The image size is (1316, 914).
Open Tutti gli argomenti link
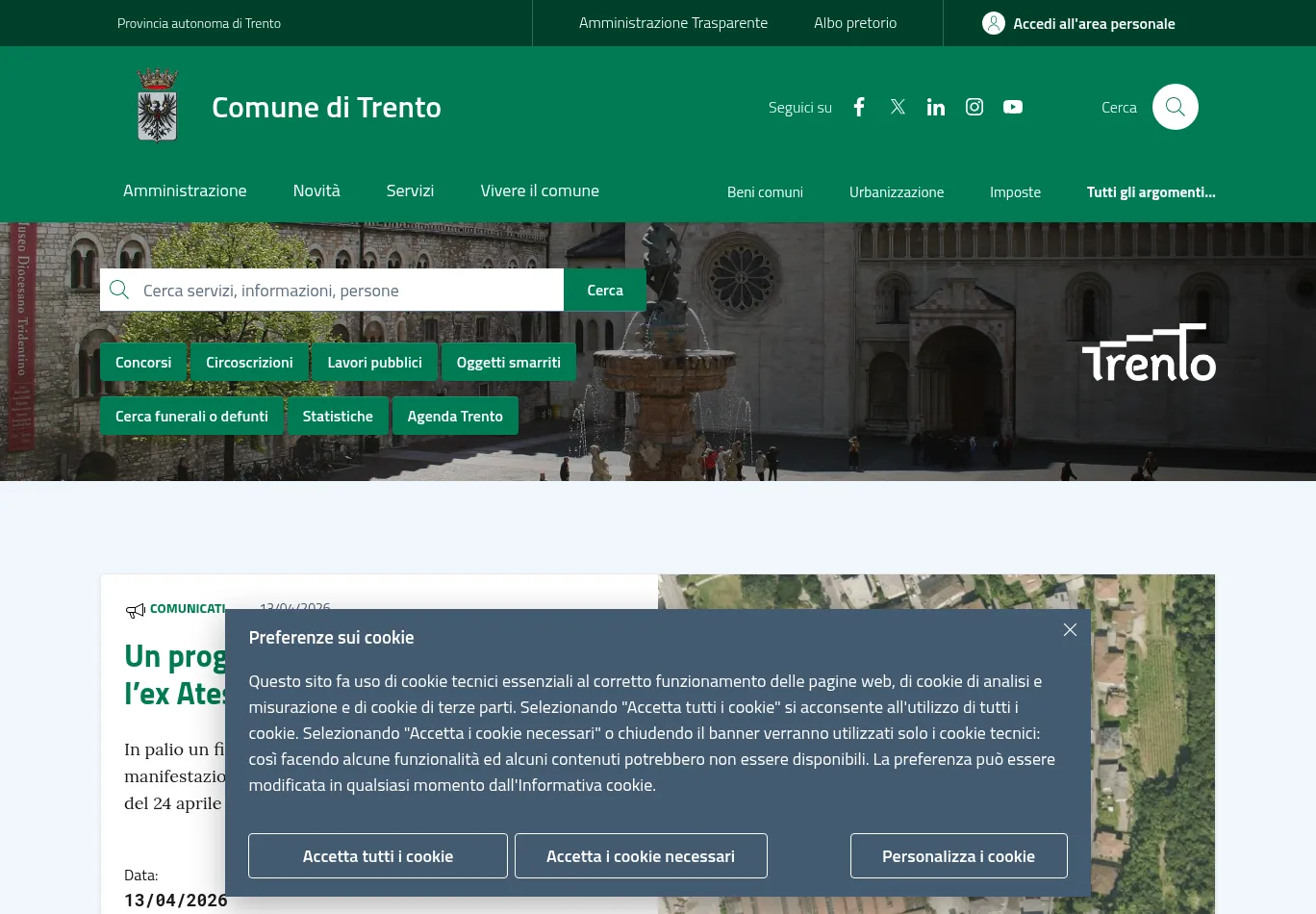1151,192
